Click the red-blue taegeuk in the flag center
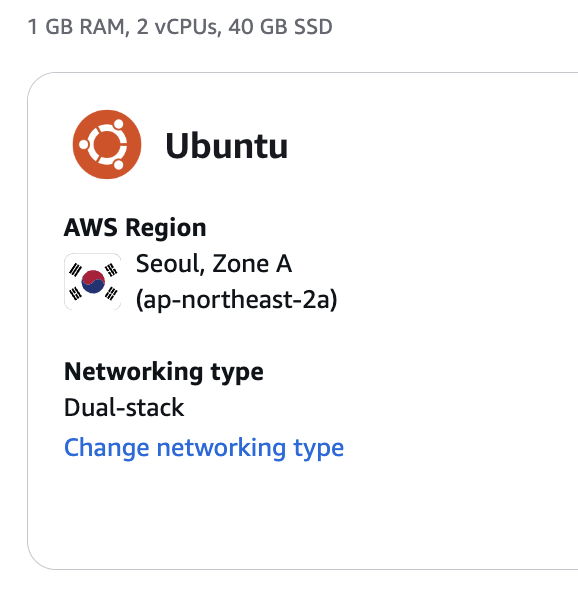This screenshot has width=578, height=610. click(x=93, y=282)
